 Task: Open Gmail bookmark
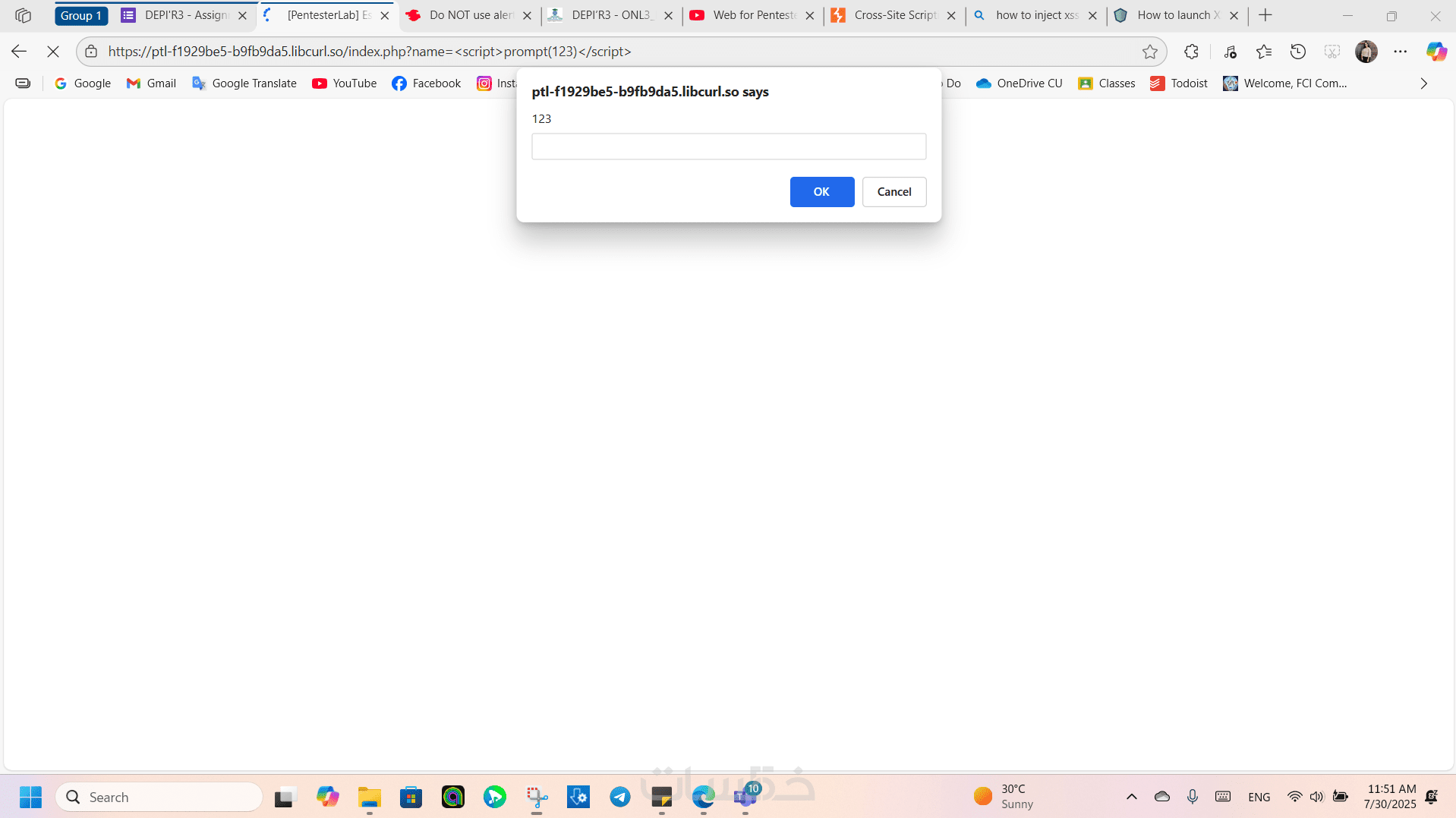[151, 83]
